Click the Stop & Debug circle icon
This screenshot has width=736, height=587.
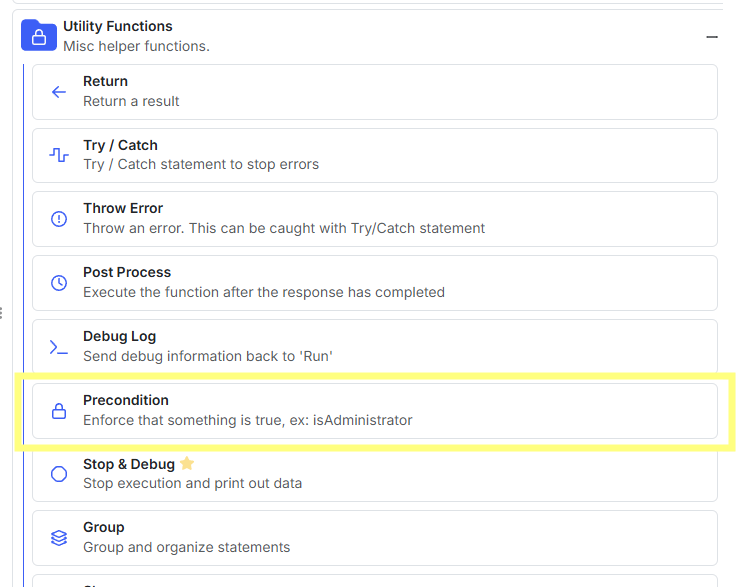tap(59, 474)
